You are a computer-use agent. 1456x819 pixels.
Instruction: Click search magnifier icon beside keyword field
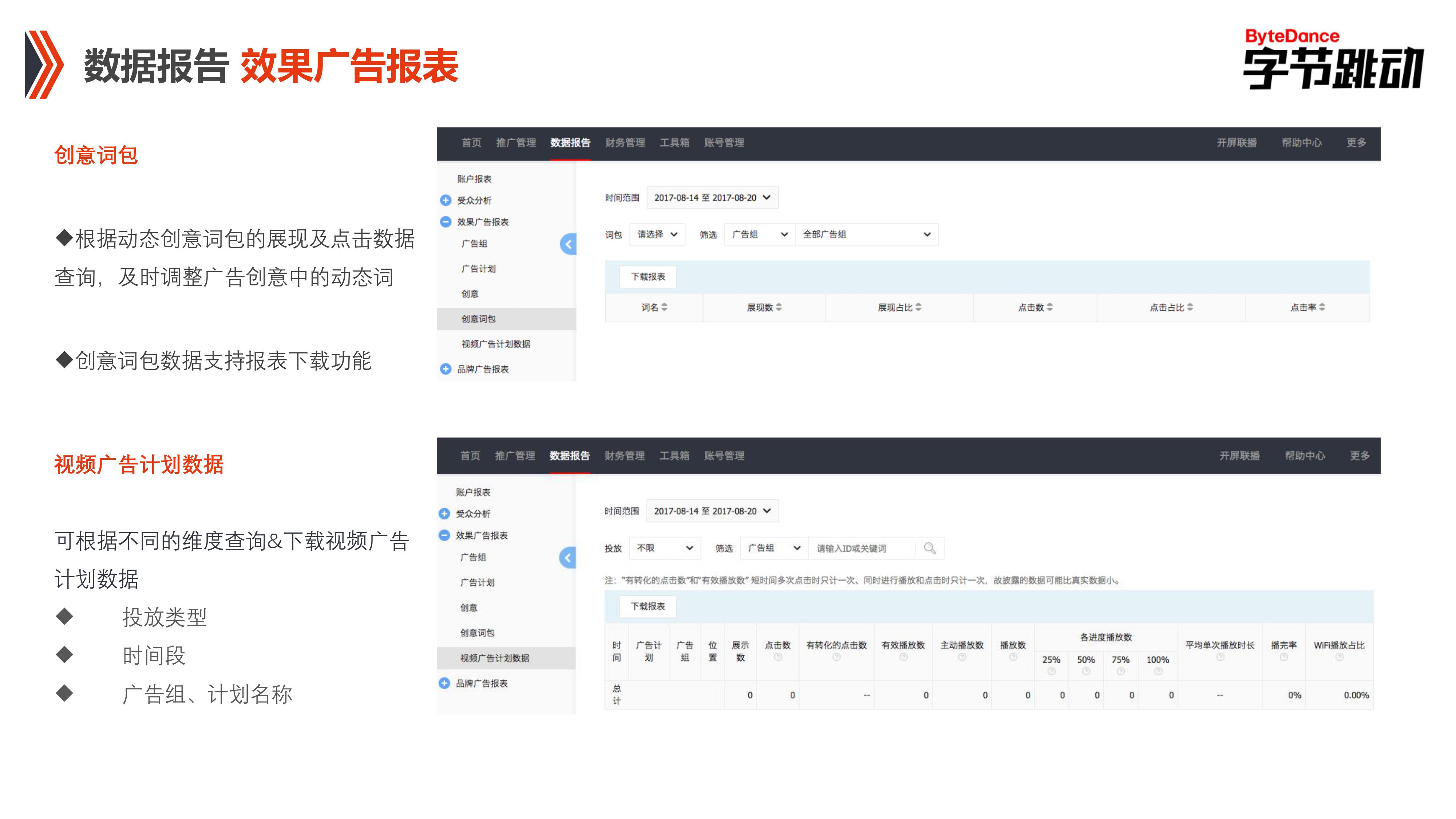click(x=929, y=548)
